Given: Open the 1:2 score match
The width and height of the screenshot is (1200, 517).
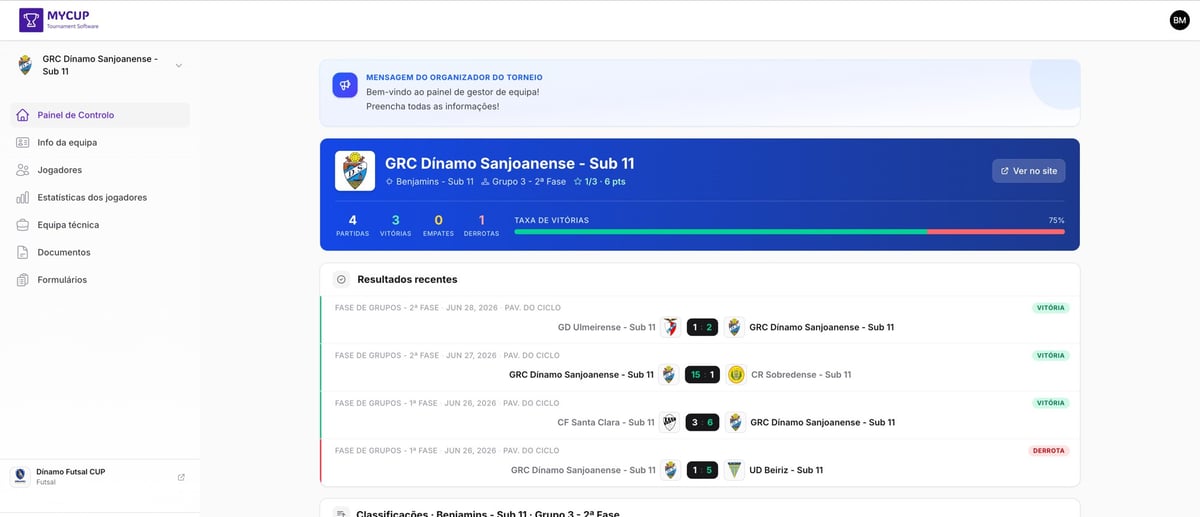Looking at the screenshot, I should 702,327.
